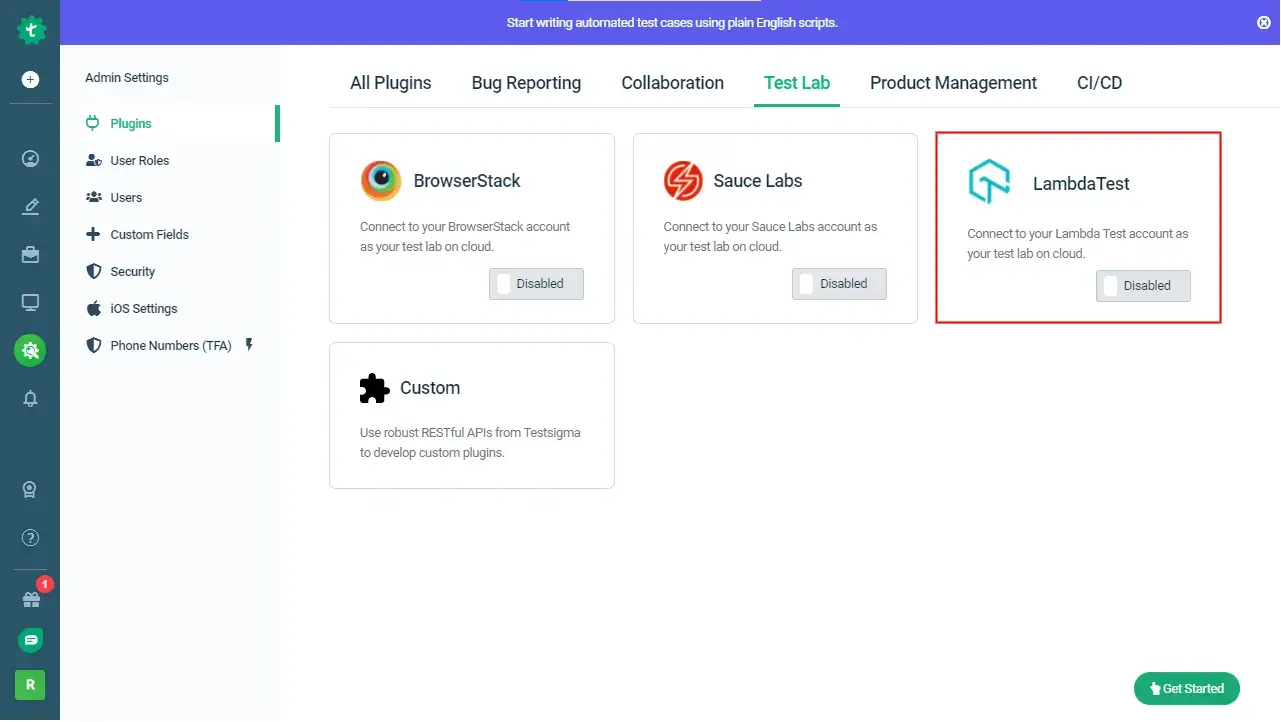Select the Collaboration tab
The image size is (1281, 722).
point(672,83)
